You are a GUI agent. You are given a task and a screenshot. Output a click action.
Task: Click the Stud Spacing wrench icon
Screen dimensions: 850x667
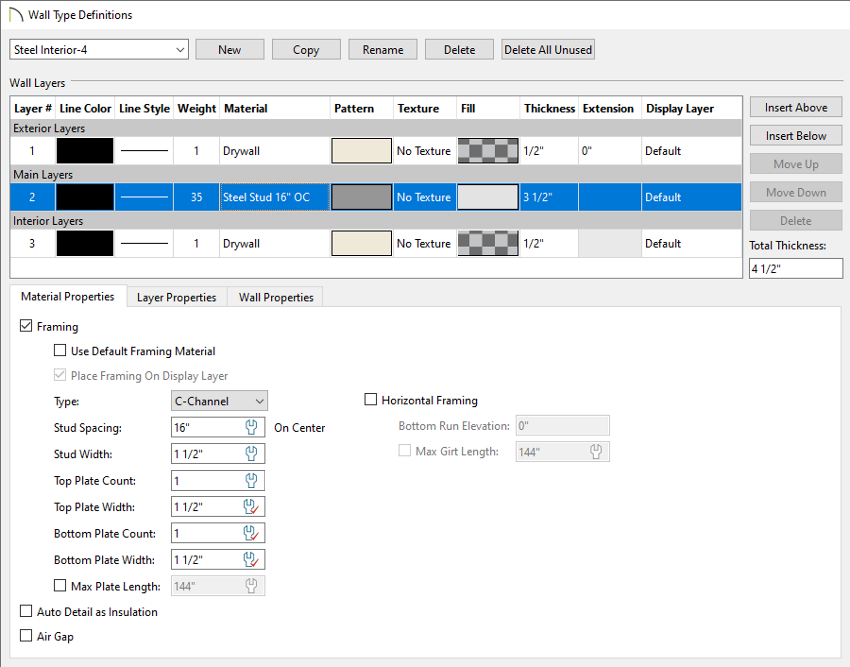coord(251,427)
